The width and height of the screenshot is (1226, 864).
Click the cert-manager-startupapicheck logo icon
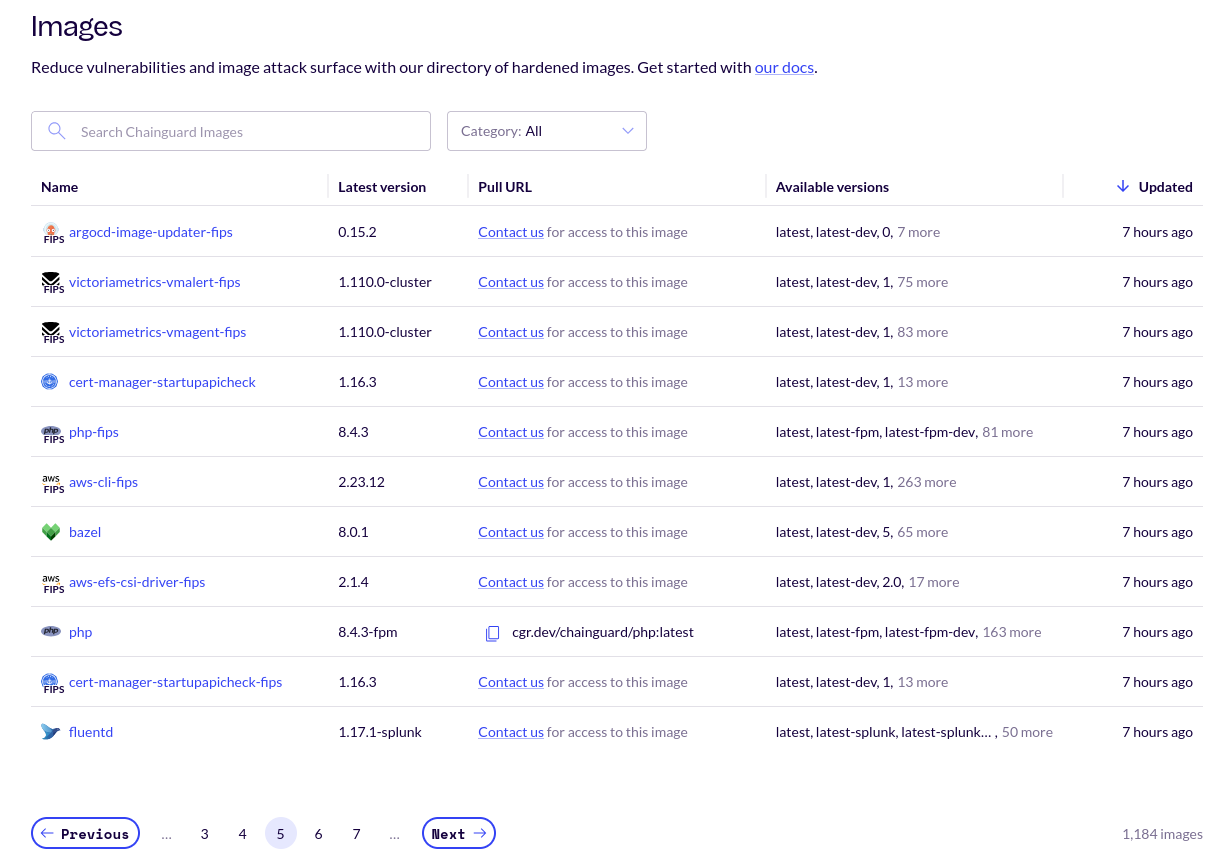pyautogui.click(x=51, y=381)
